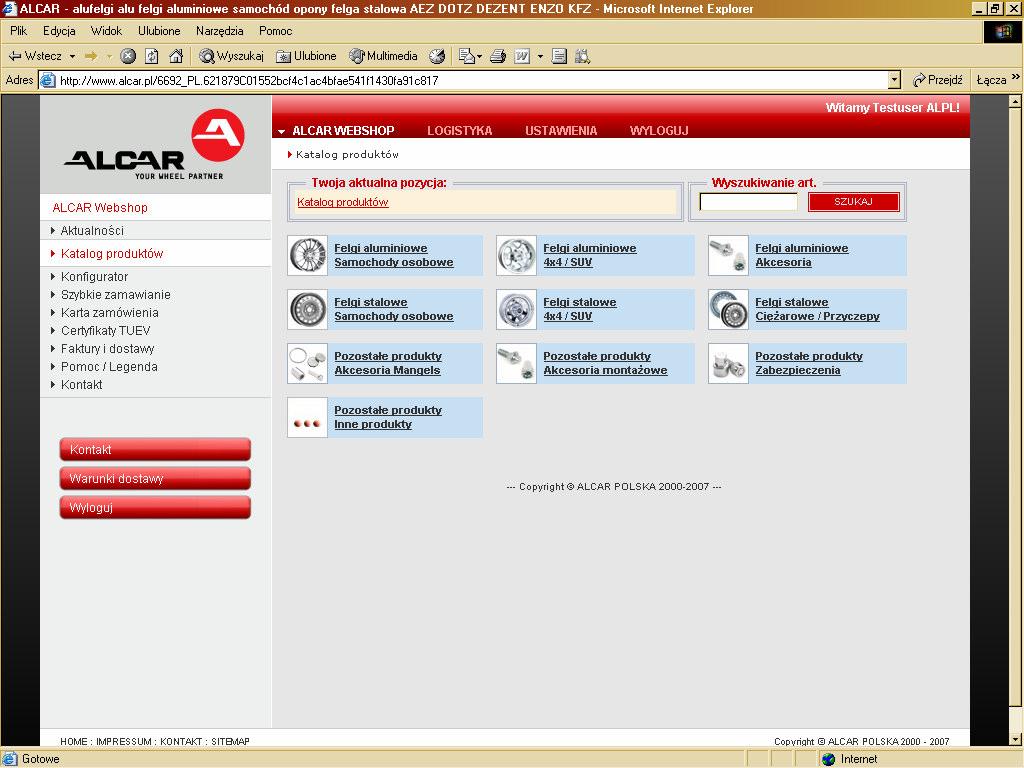The height and width of the screenshot is (768, 1024).
Task: Open the steel 4x4 / SUV wheel thumbnail
Action: click(517, 310)
